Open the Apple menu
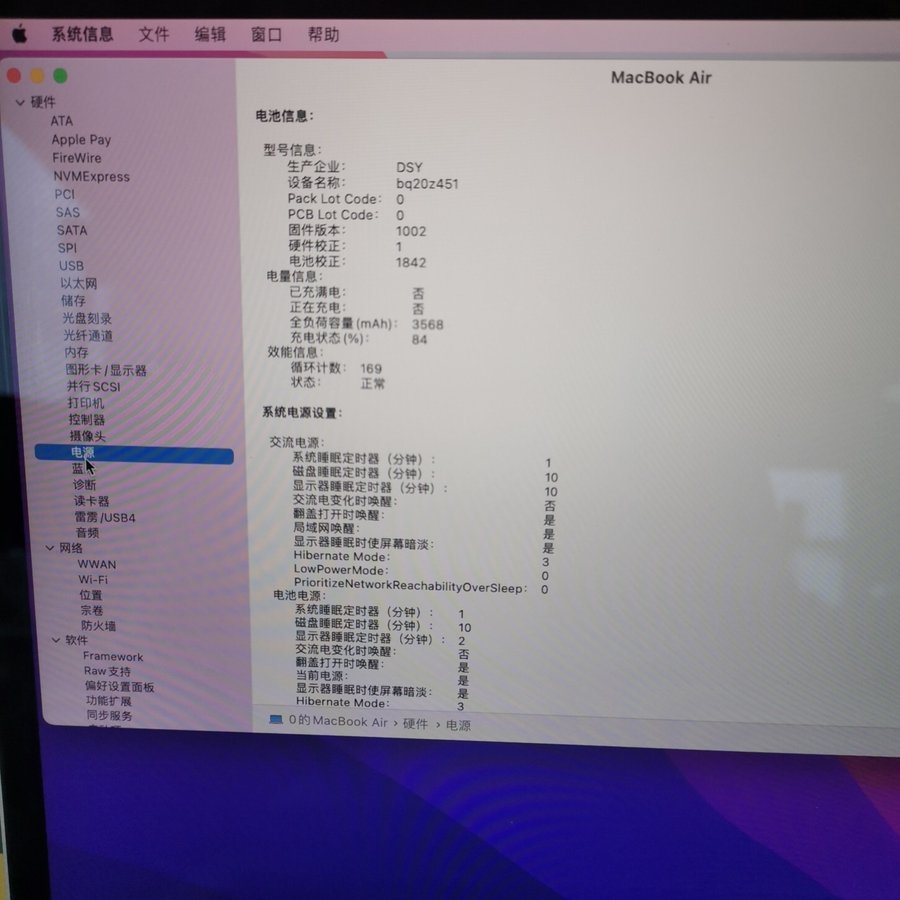Image resolution: width=900 pixels, height=900 pixels. click(x=20, y=34)
